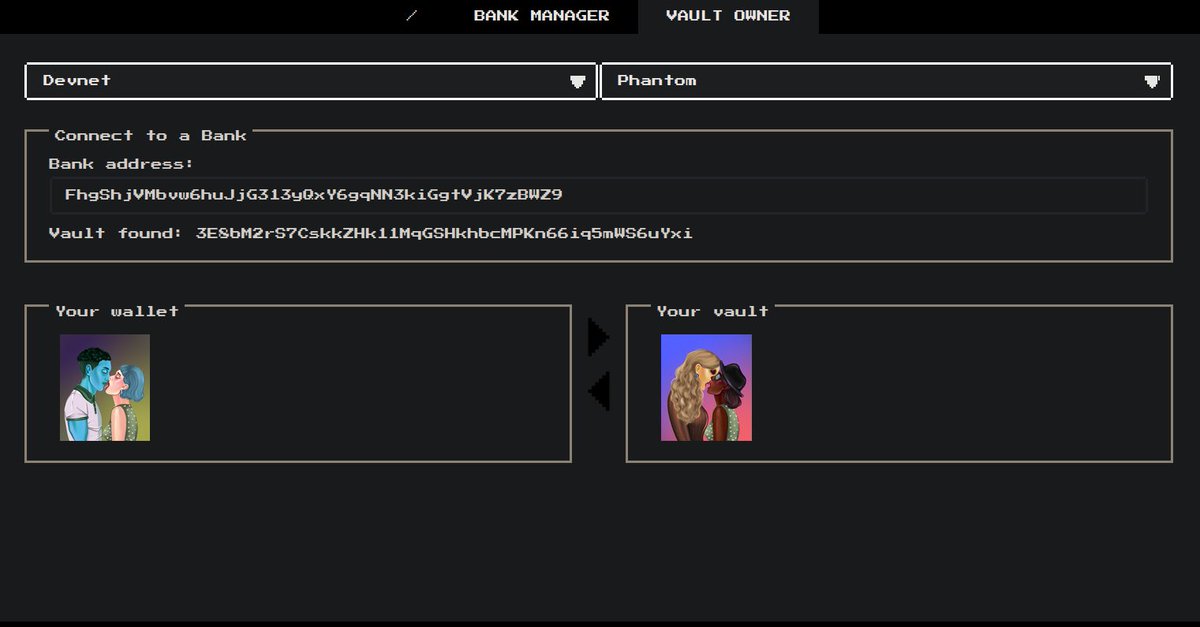The width and height of the screenshot is (1200, 627).
Task: Click the 'Bank address:' label
Action: point(121,163)
